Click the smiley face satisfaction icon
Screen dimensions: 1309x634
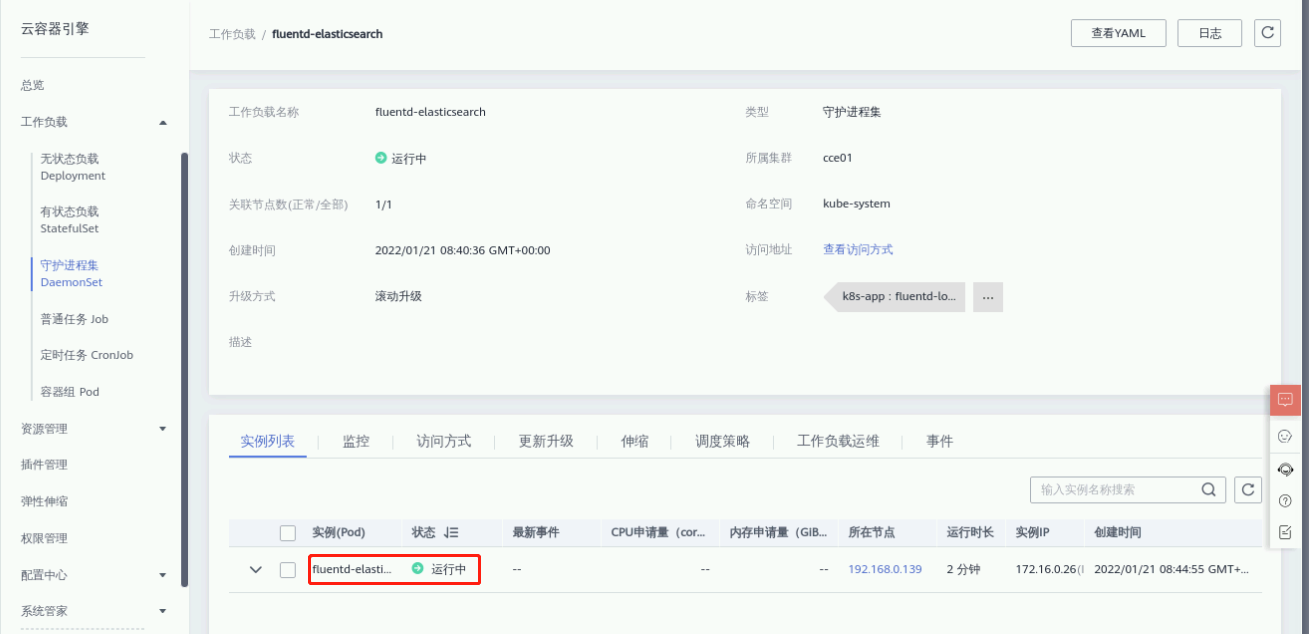[1285, 436]
